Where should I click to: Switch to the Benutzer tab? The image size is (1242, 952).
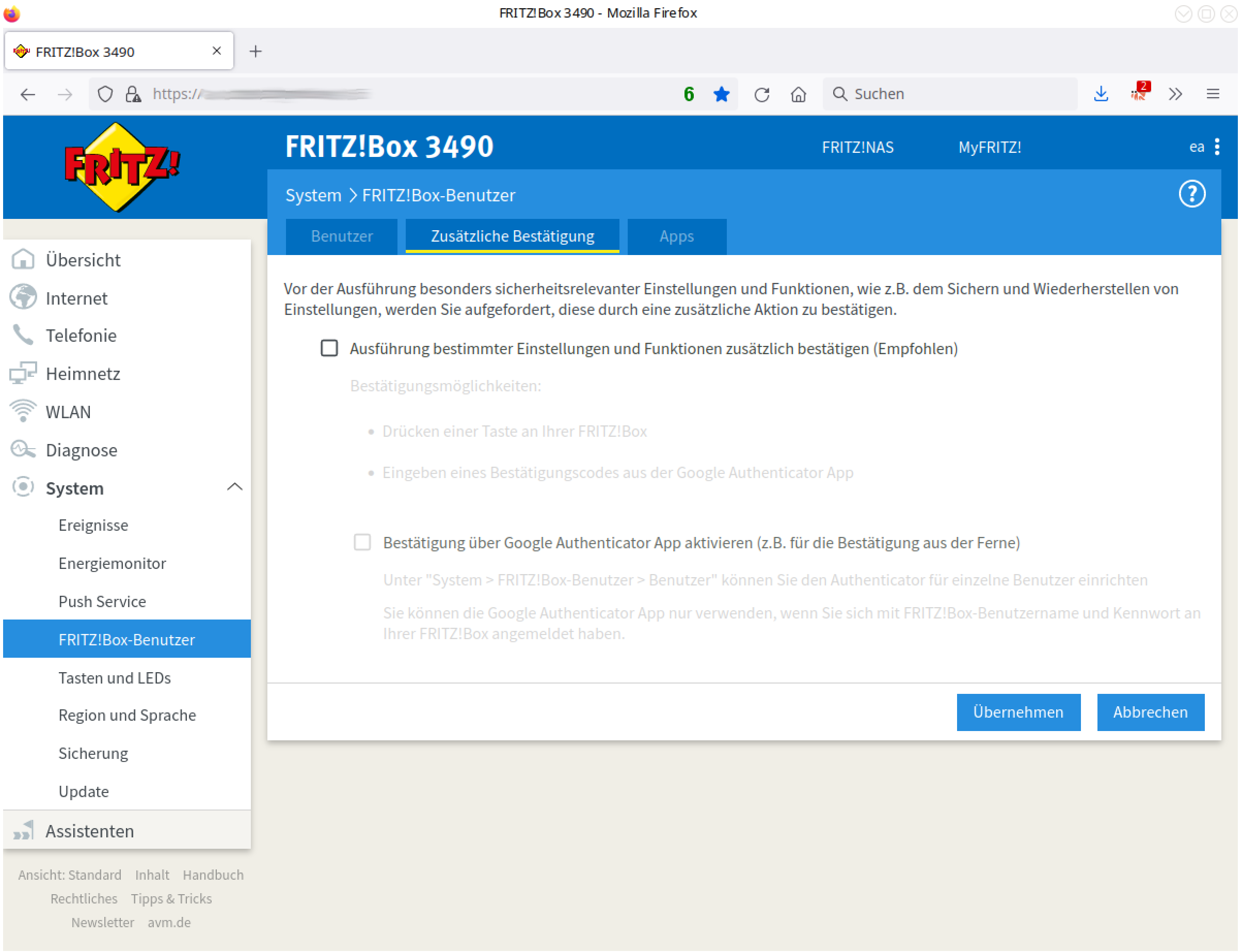pos(342,236)
